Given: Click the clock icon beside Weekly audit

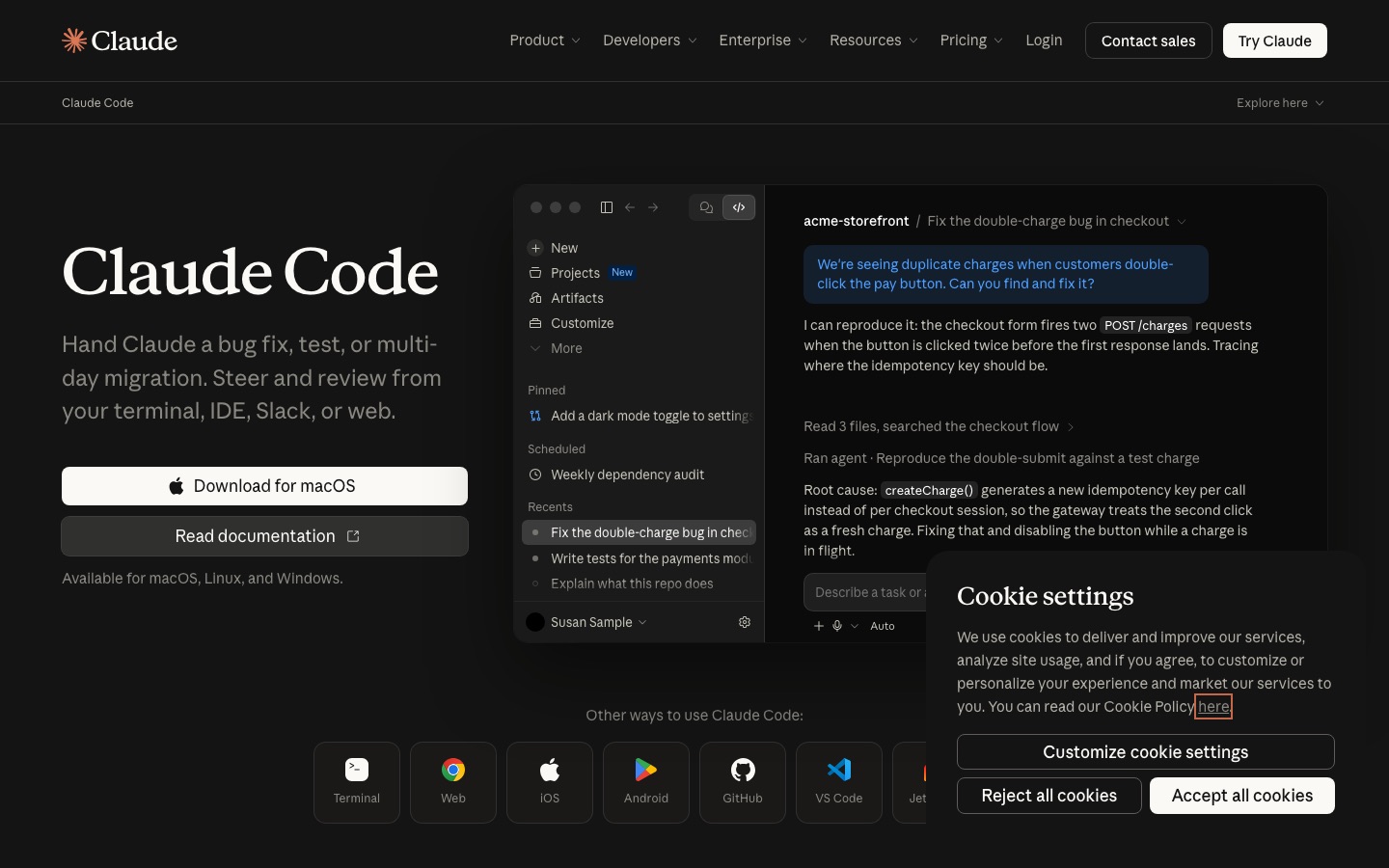Looking at the screenshot, I should tap(535, 475).
